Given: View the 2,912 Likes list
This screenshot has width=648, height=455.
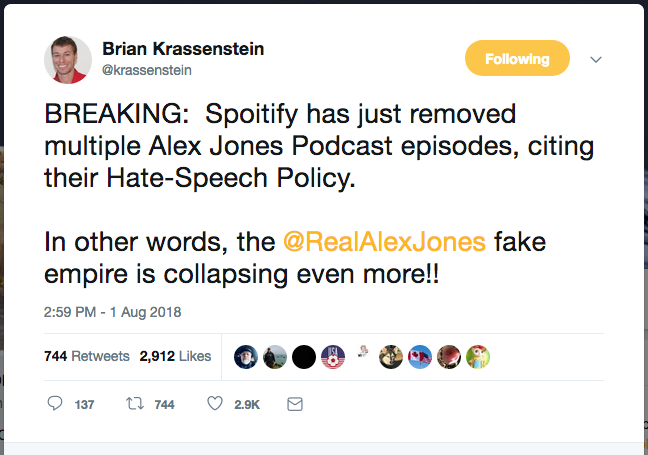Looking at the screenshot, I should (x=175, y=356).
